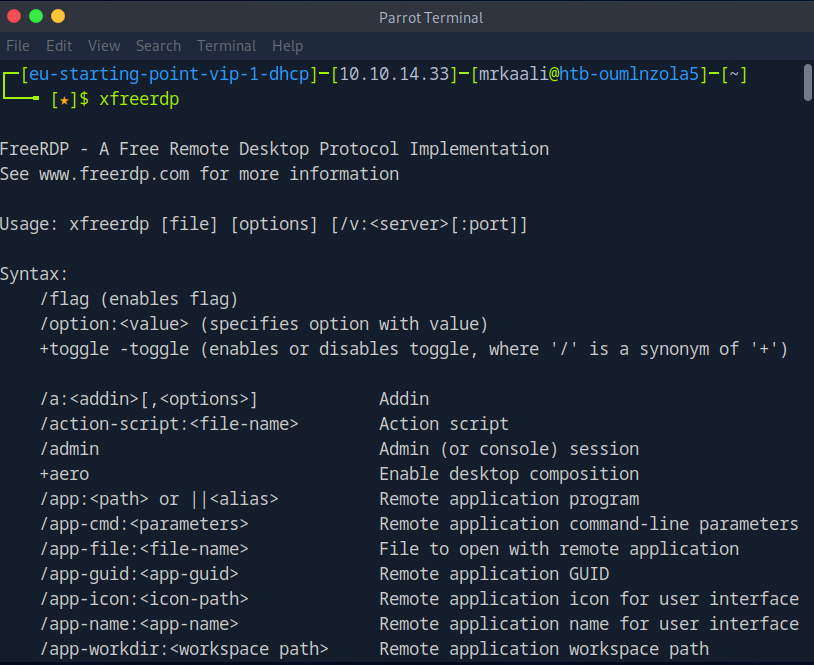Expand the View menu

point(104,46)
